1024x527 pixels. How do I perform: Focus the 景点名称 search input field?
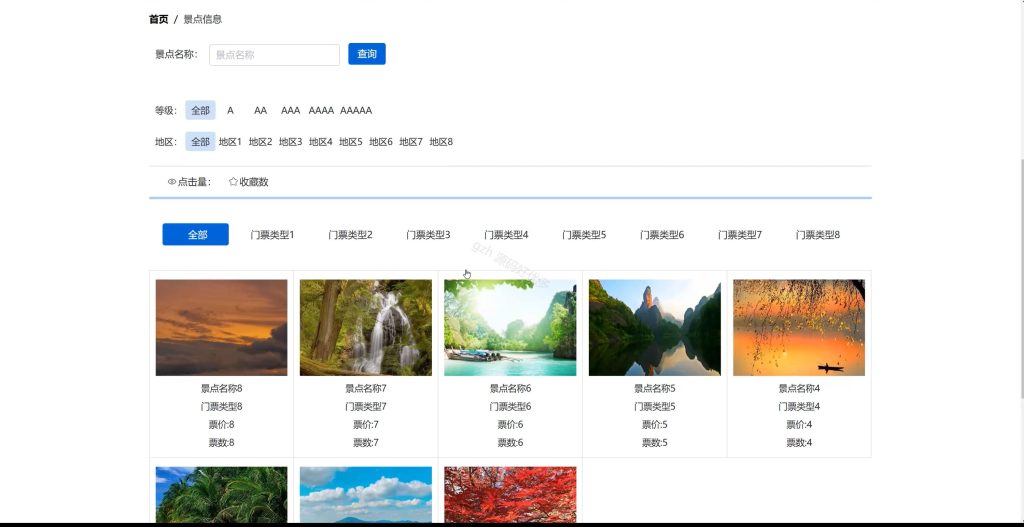274,55
